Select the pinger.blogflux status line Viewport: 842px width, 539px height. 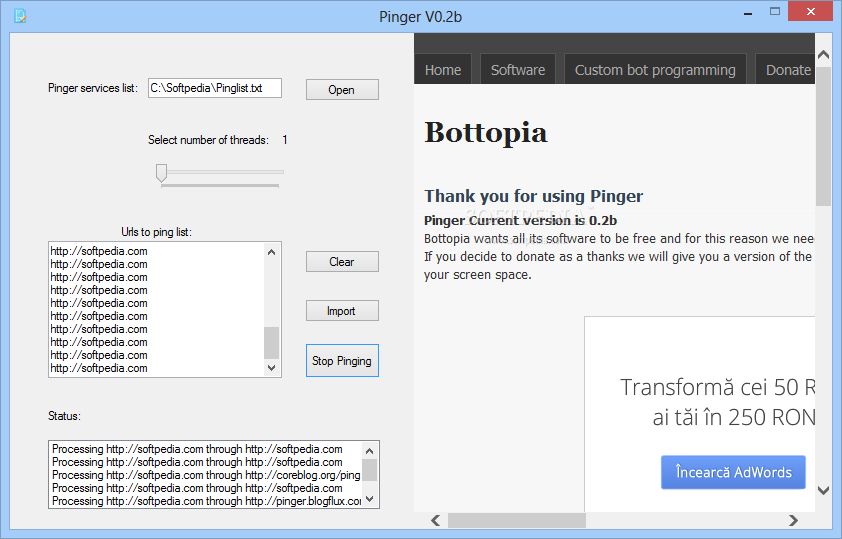(x=206, y=501)
